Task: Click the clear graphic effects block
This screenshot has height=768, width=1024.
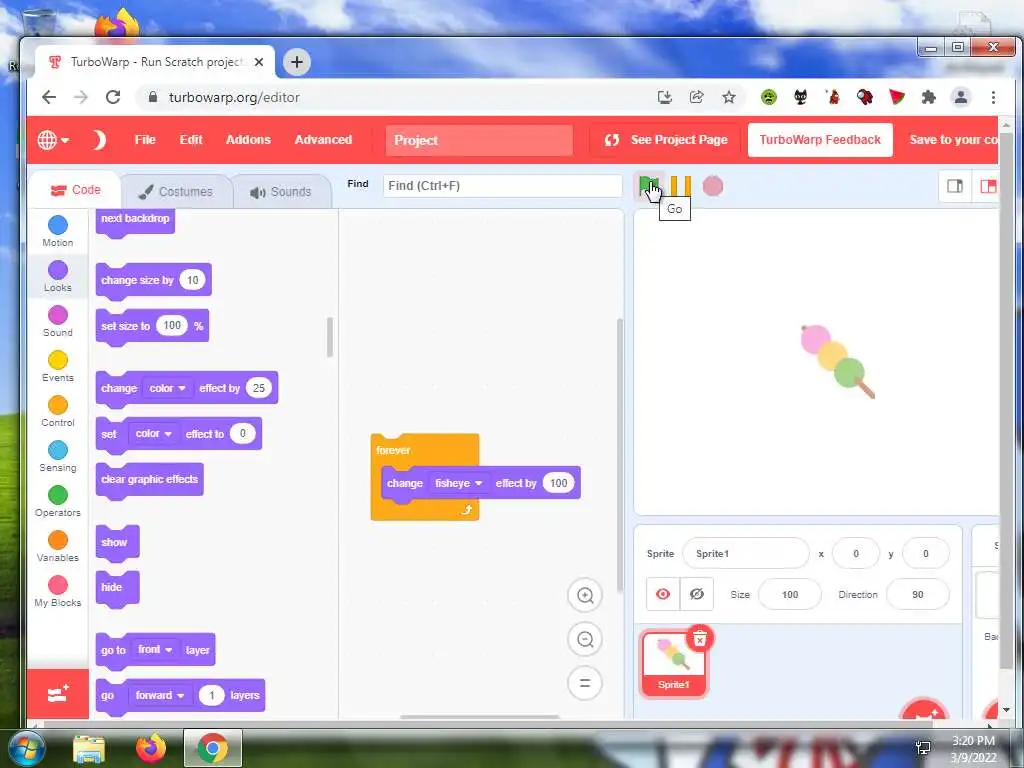Action: tap(150, 479)
